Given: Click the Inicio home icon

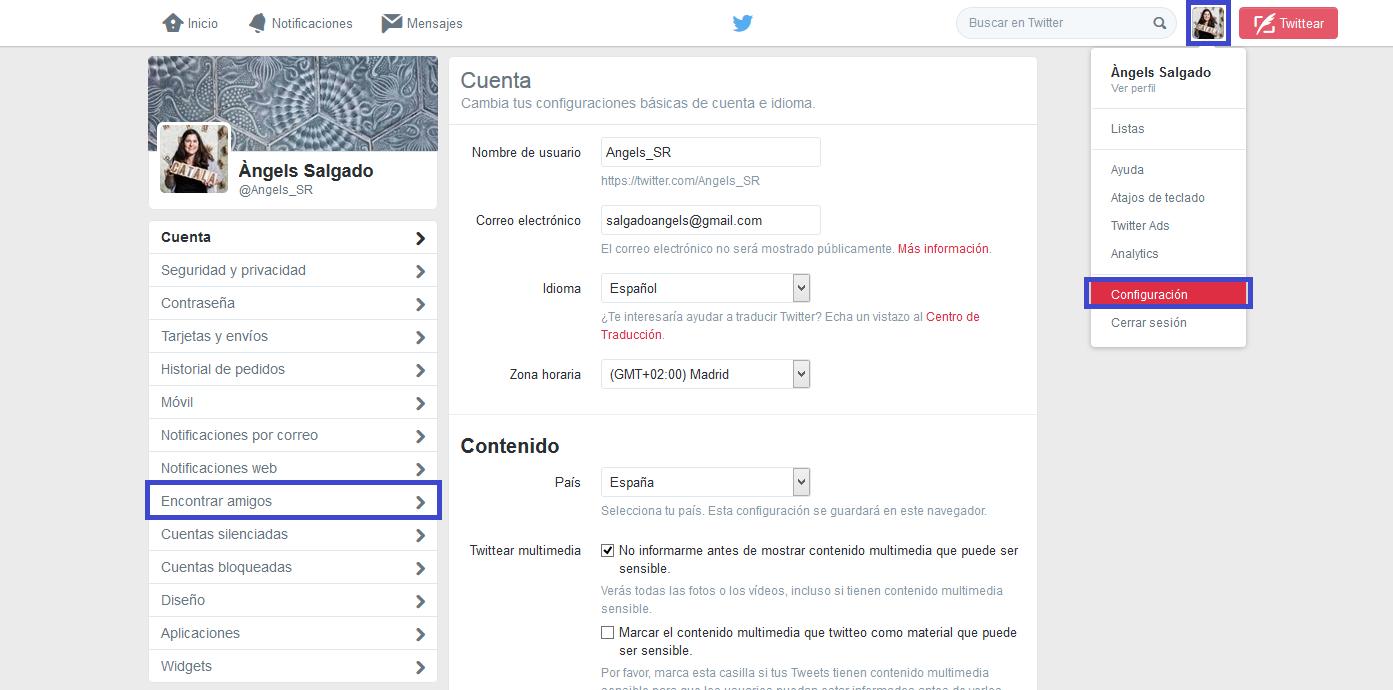Looking at the screenshot, I should pos(172,23).
